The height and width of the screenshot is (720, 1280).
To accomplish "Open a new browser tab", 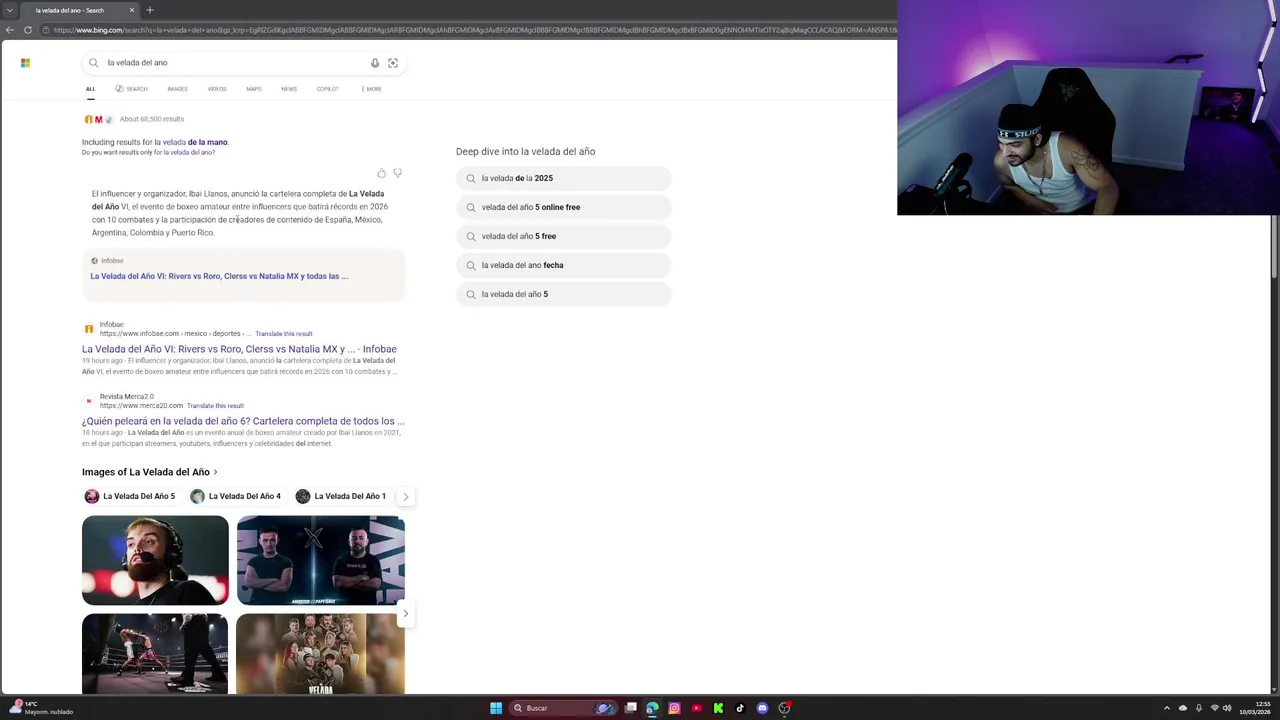I will [x=150, y=10].
